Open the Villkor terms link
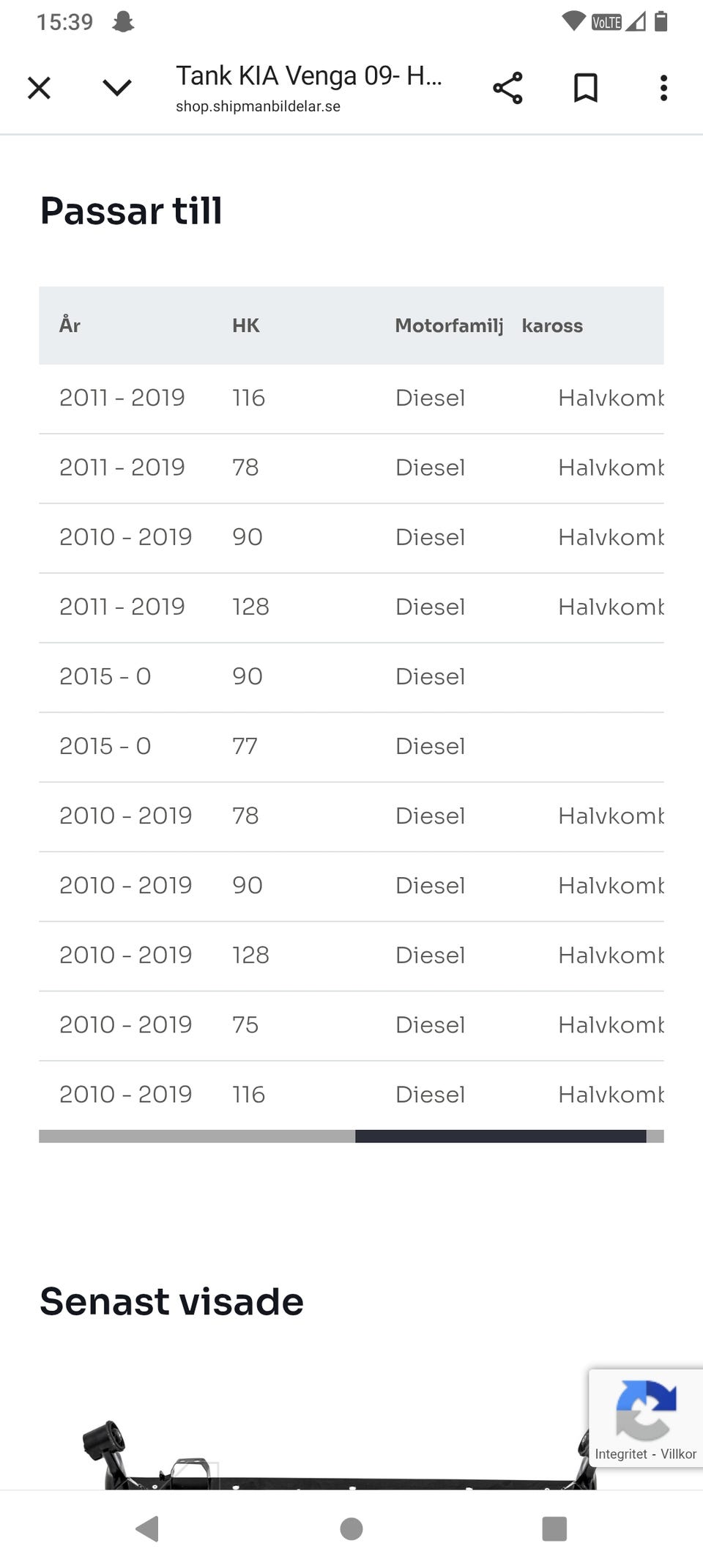 pos(678,1454)
